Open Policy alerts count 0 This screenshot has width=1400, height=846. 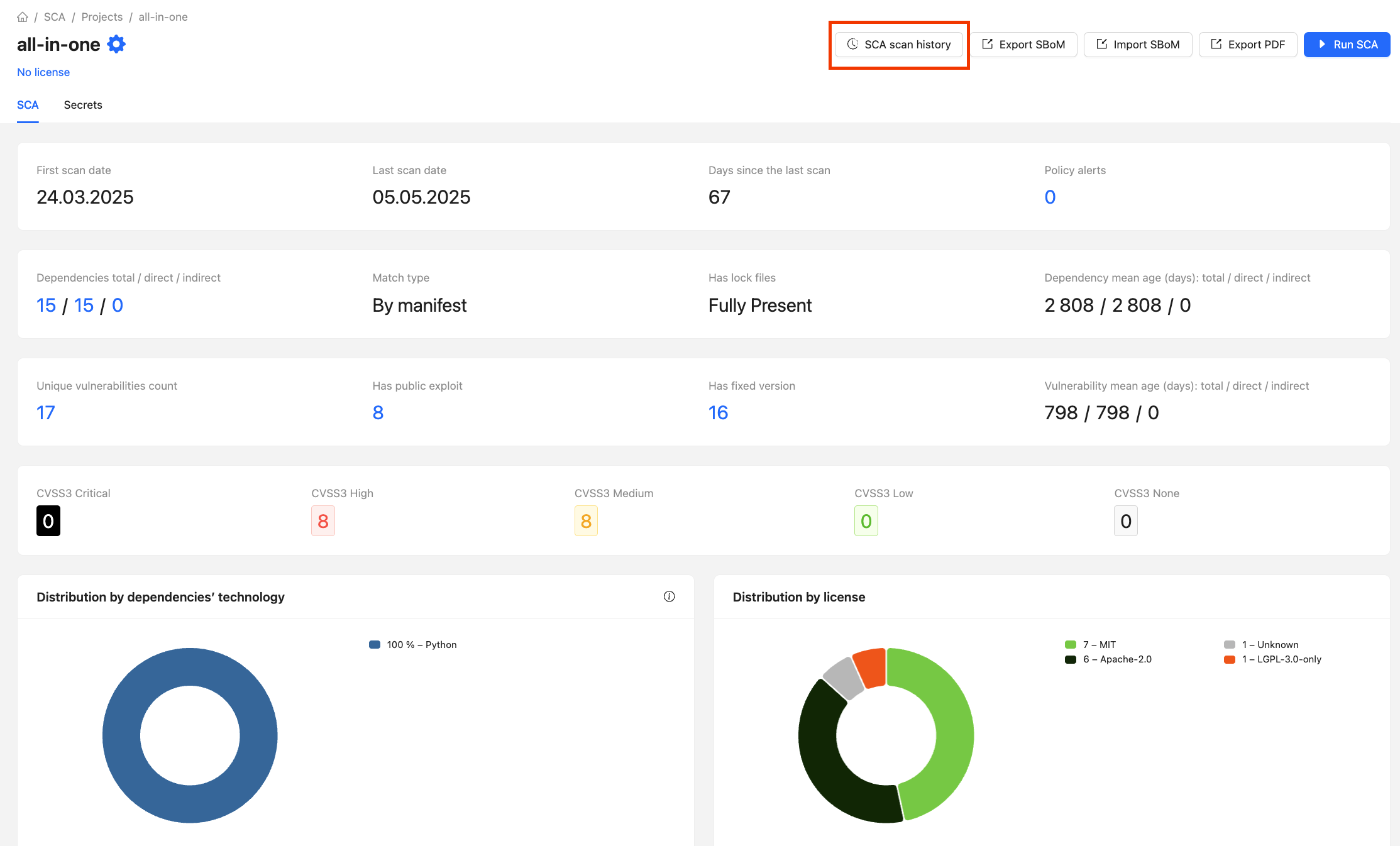[x=1050, y=197]
